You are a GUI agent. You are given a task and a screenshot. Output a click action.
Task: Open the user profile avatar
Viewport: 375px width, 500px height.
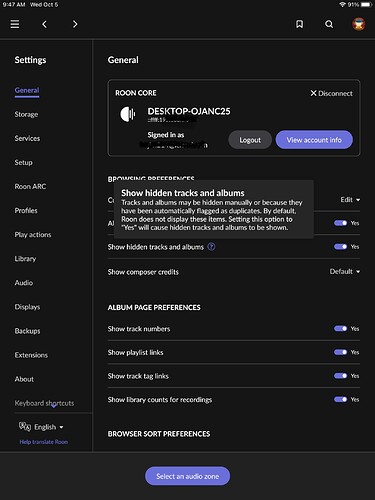click(x=359, y=24)
